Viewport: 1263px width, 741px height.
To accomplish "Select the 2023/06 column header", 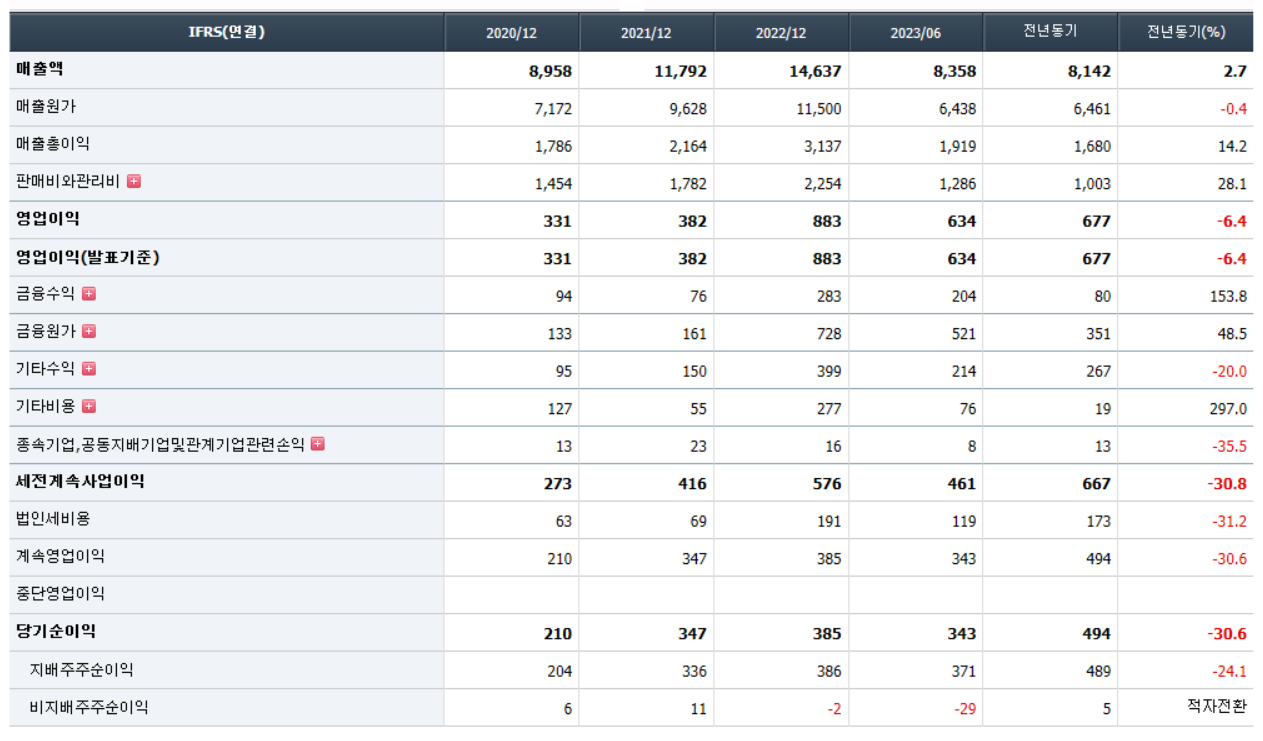I will pos(916,32).
